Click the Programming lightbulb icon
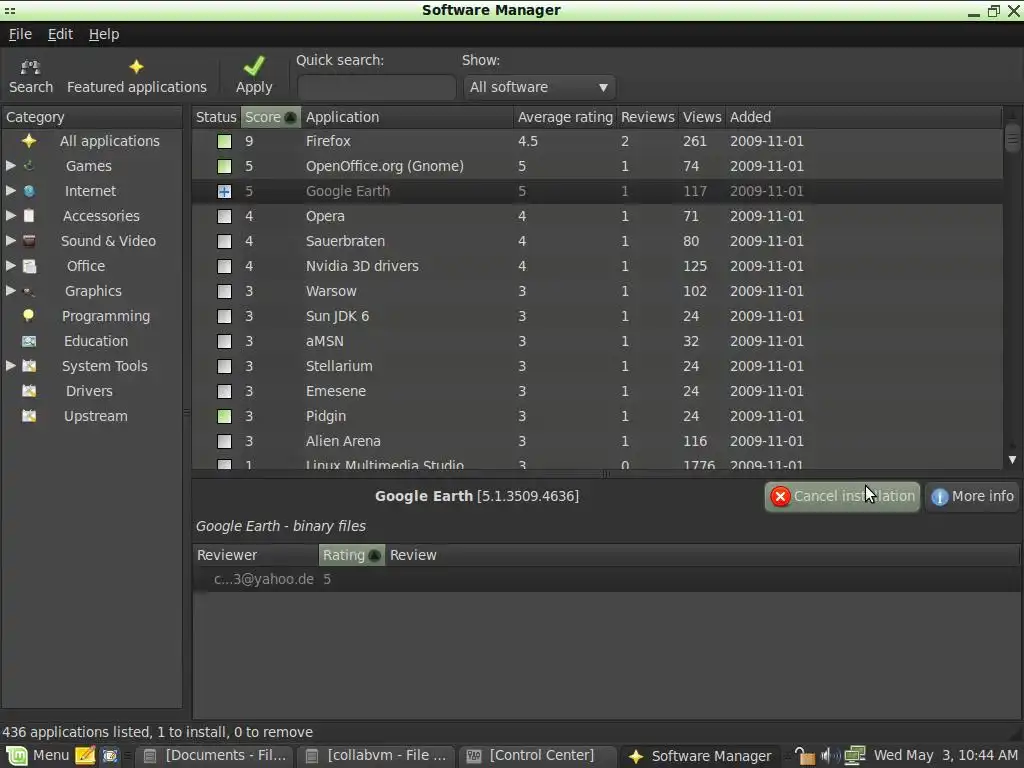1024x768 pixels. click(29, 316)
